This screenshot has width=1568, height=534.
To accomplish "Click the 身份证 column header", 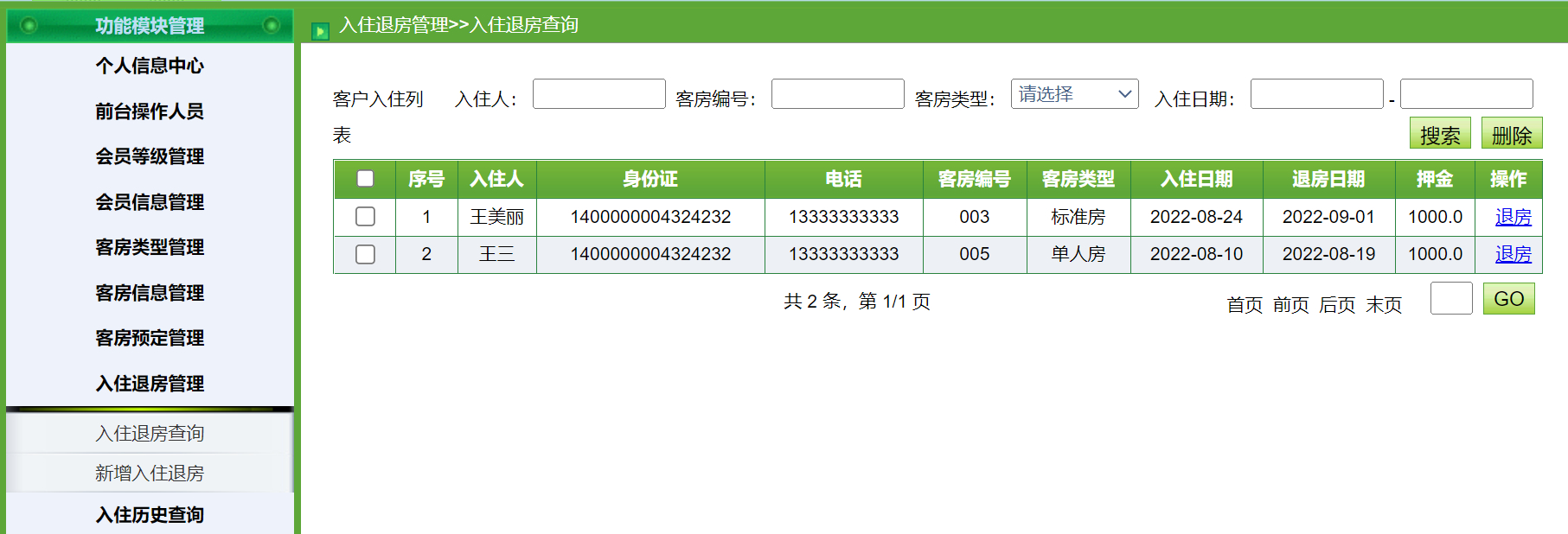I will pyautogui.click(x=650, y=179).
